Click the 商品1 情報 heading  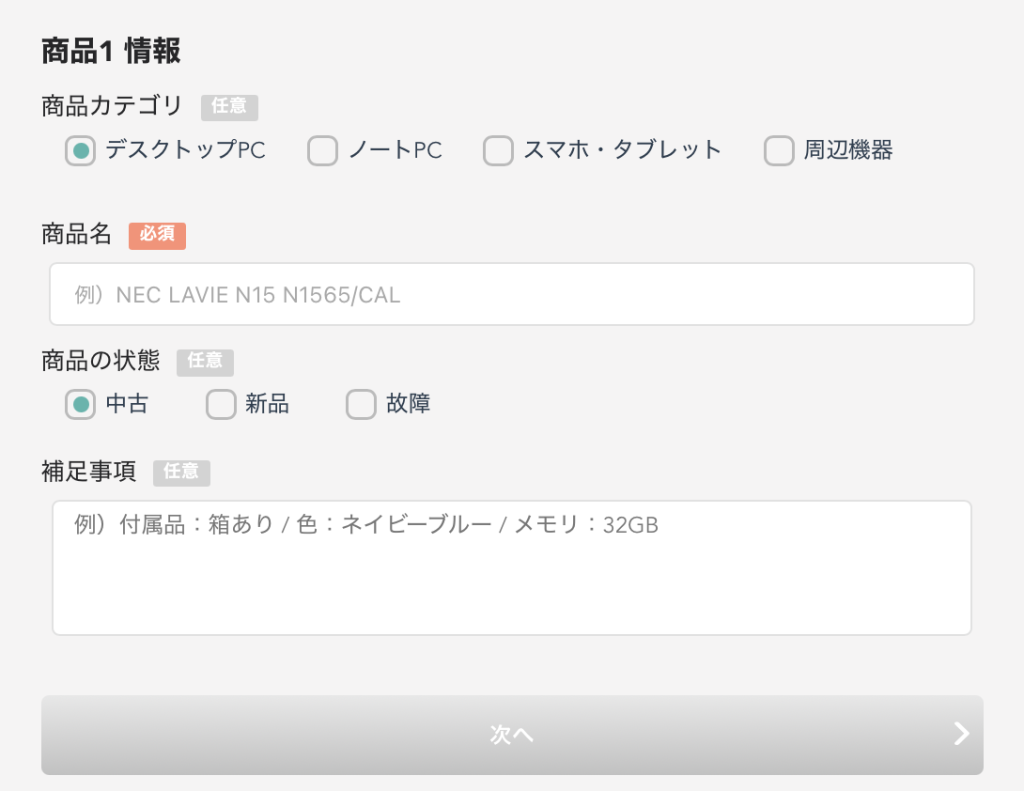click(x=110, y=51)
